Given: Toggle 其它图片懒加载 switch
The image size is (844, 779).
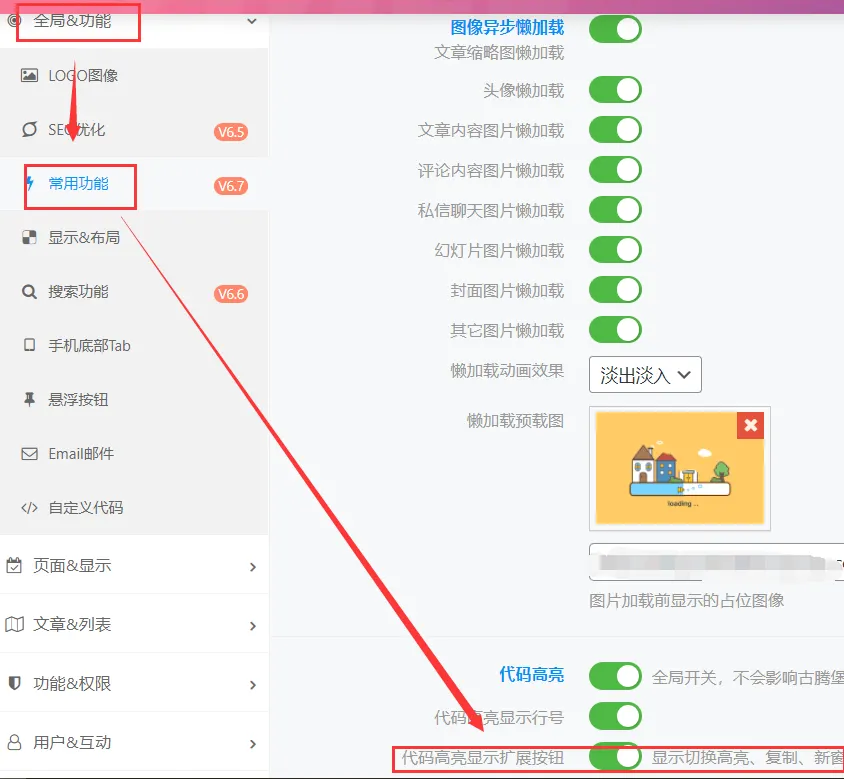Looking at the screenshot, I should (x=615, y=329).
